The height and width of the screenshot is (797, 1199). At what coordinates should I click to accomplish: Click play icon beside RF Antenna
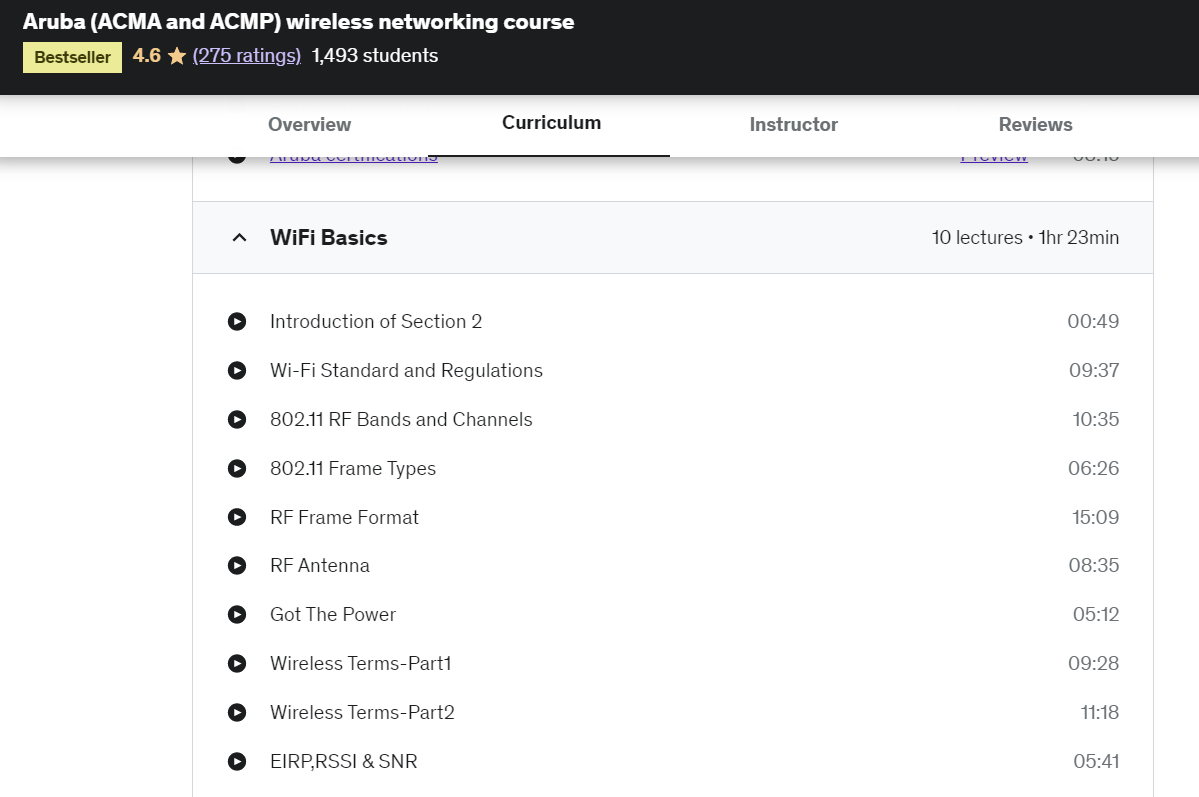point(237,565)
